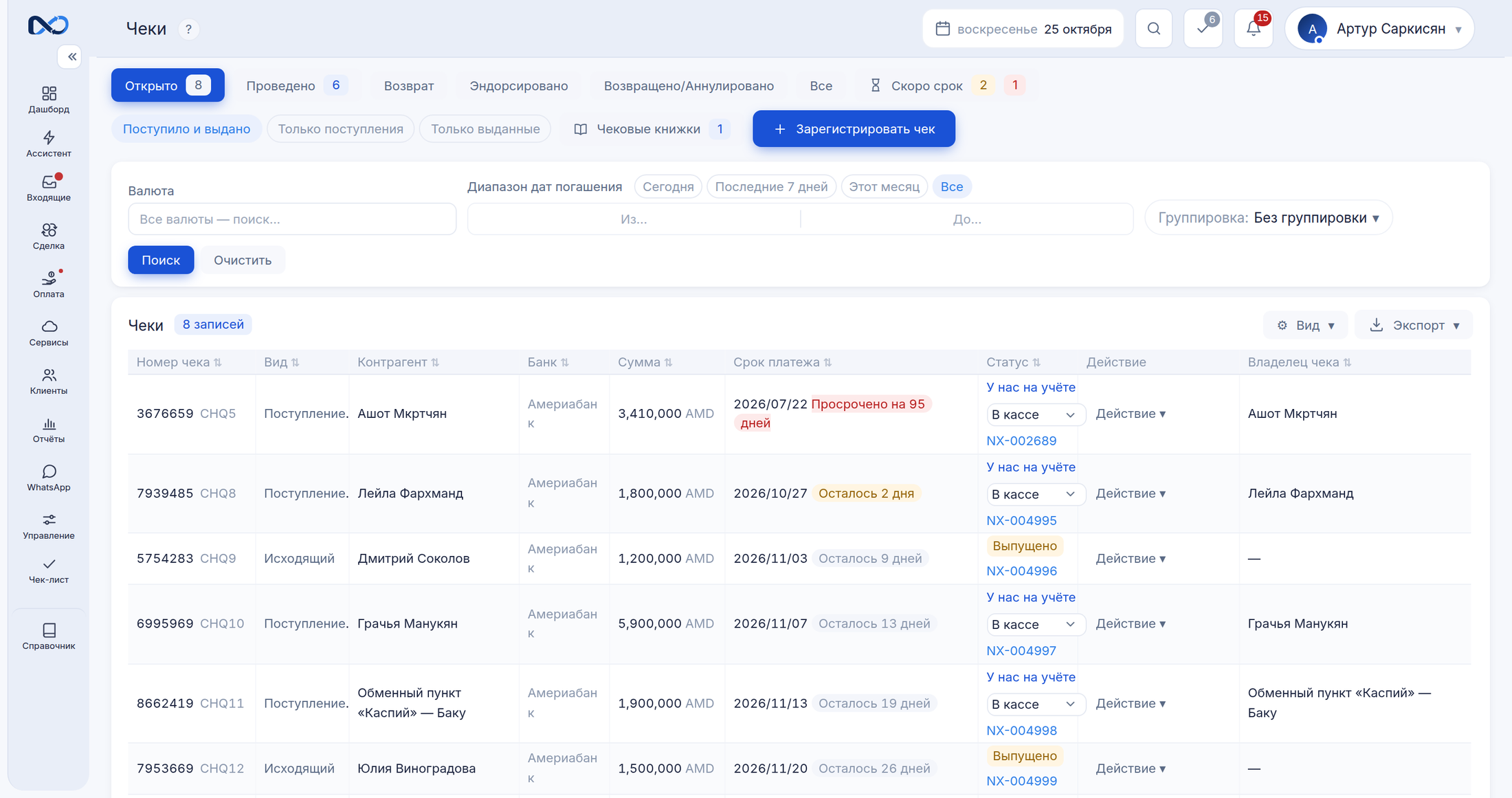Open the Вид view dropdown
The width and height of the screenshot is (1512, 798).
(x=1305, y=325)
